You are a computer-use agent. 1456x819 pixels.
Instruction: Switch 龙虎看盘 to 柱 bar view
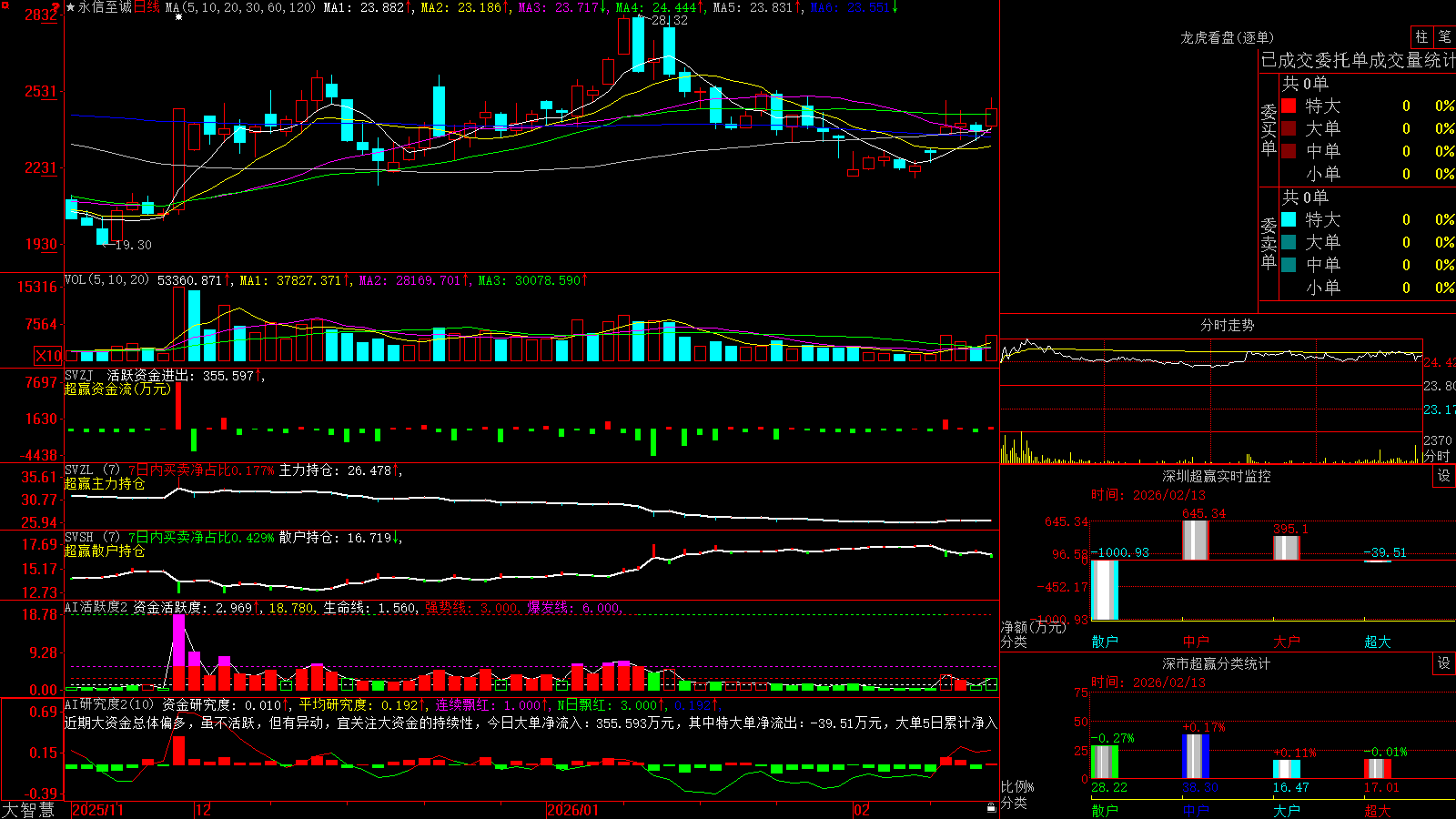(x=1421, y=36)
